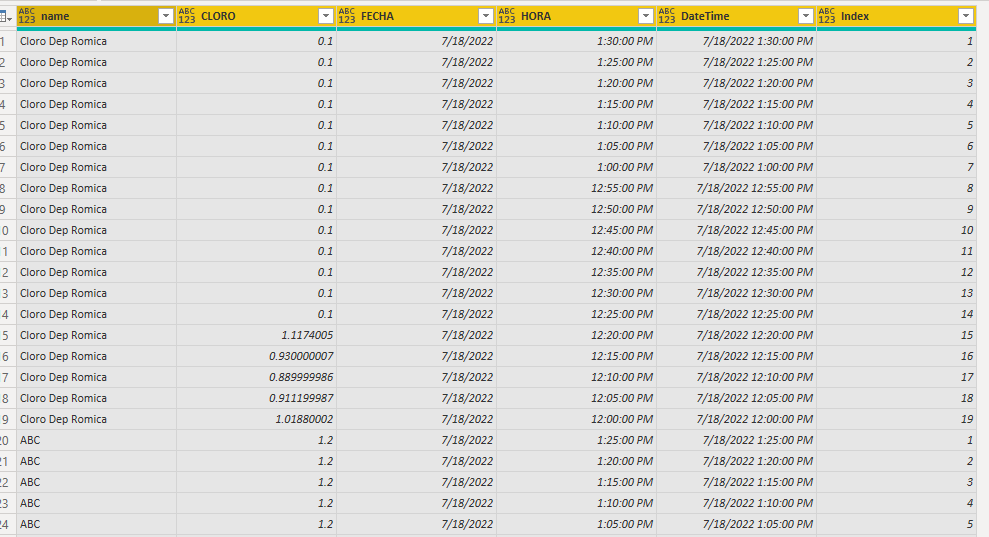Click FECHA cell in row 20
This screenshot has height=537, width=989.
(x=416, y=440)
